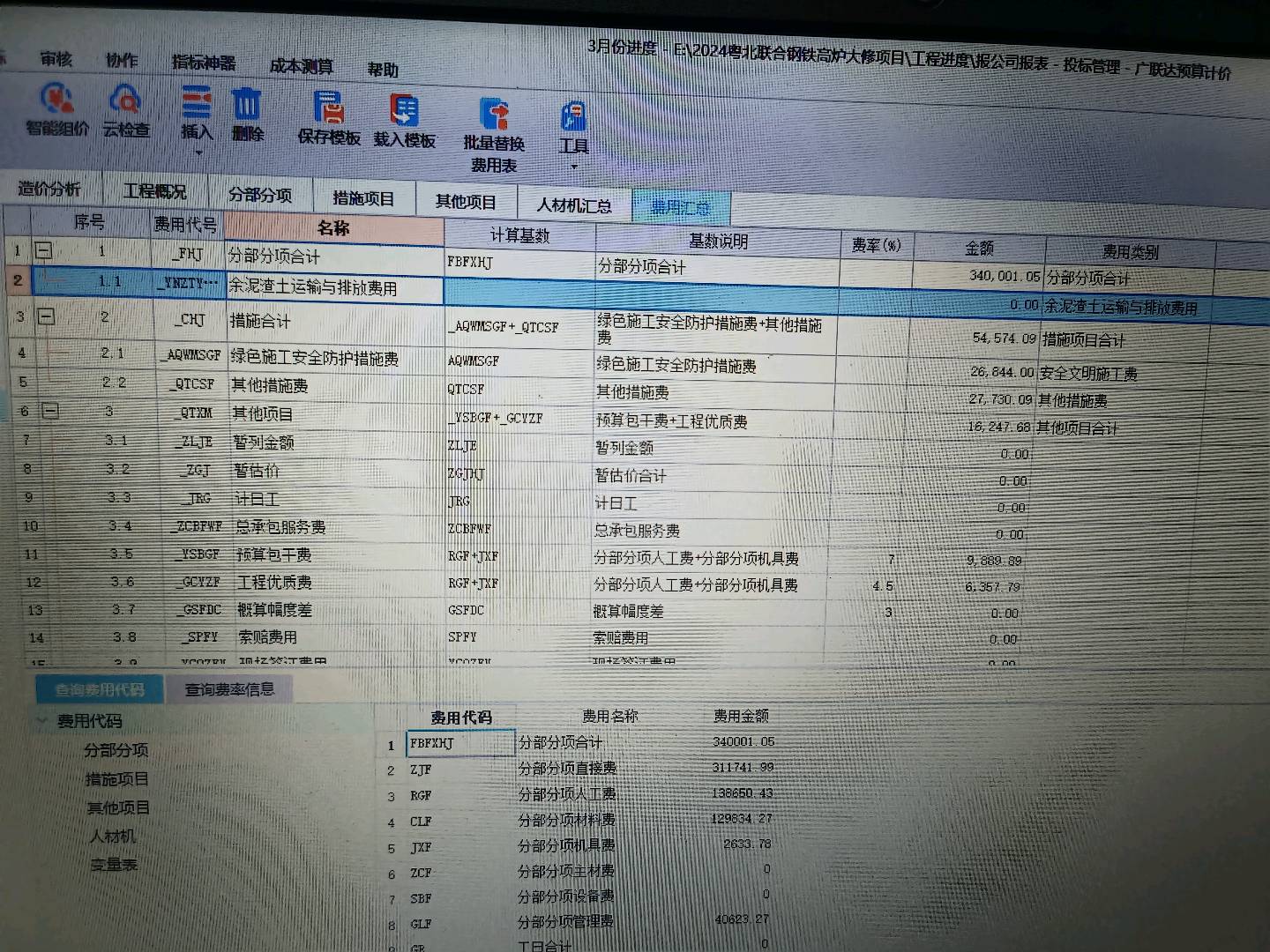
Task: Select 变量表 in the fee code tree
Action: click(114, 865)
